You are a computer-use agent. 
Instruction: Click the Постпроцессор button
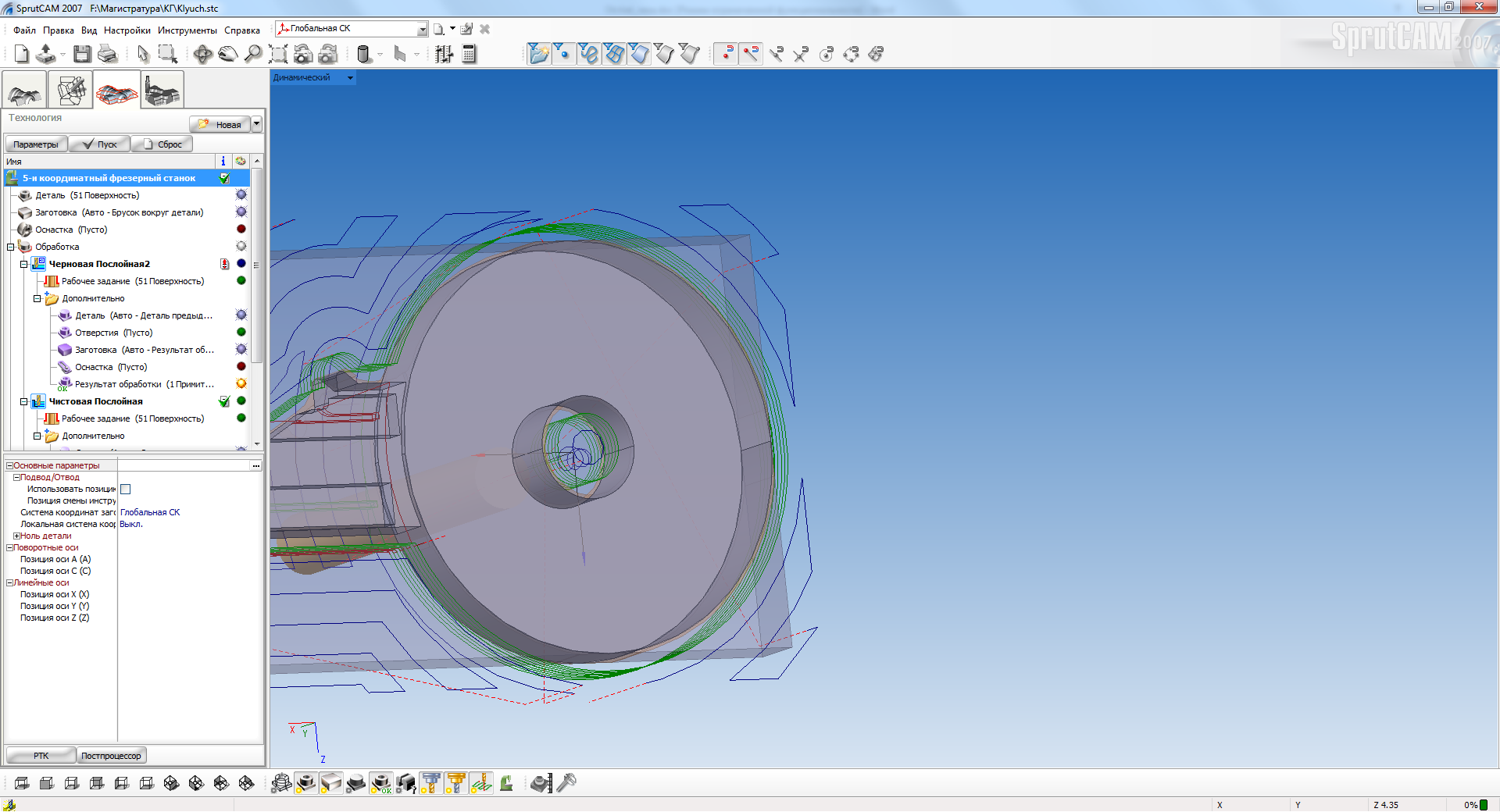coord(112,756)
